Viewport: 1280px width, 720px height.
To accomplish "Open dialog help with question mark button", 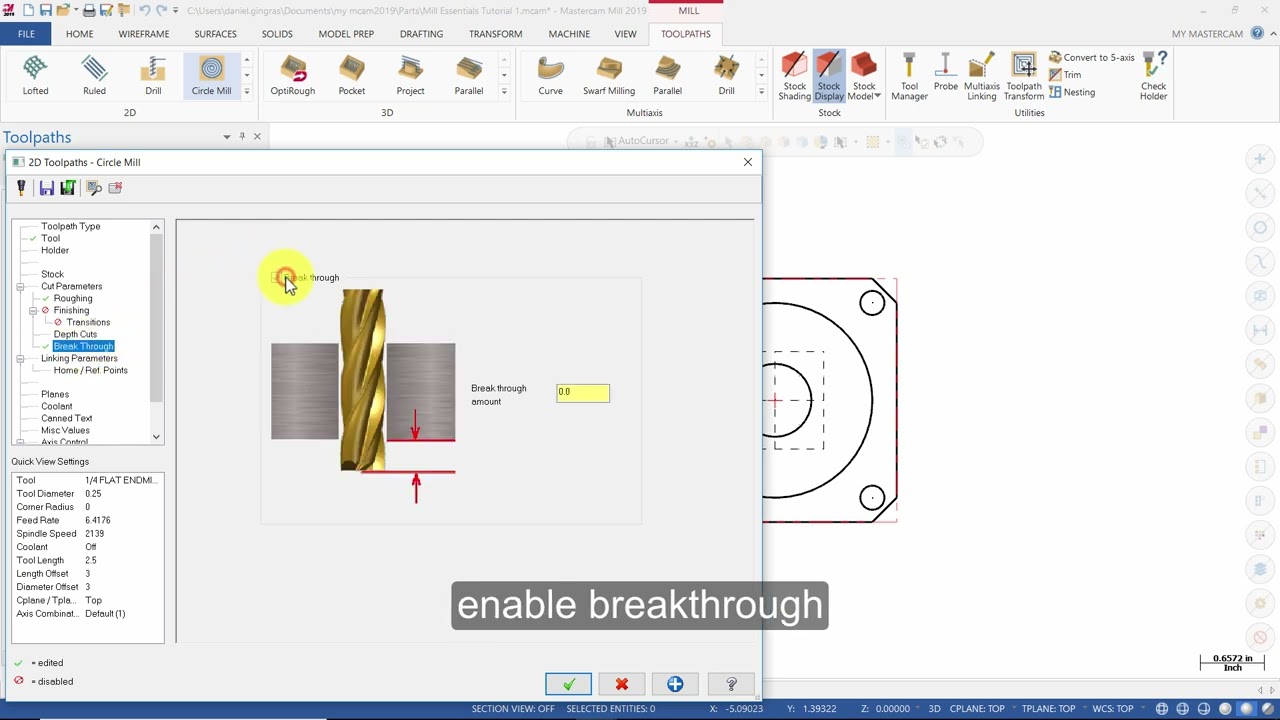I will (x=731, y=684).
